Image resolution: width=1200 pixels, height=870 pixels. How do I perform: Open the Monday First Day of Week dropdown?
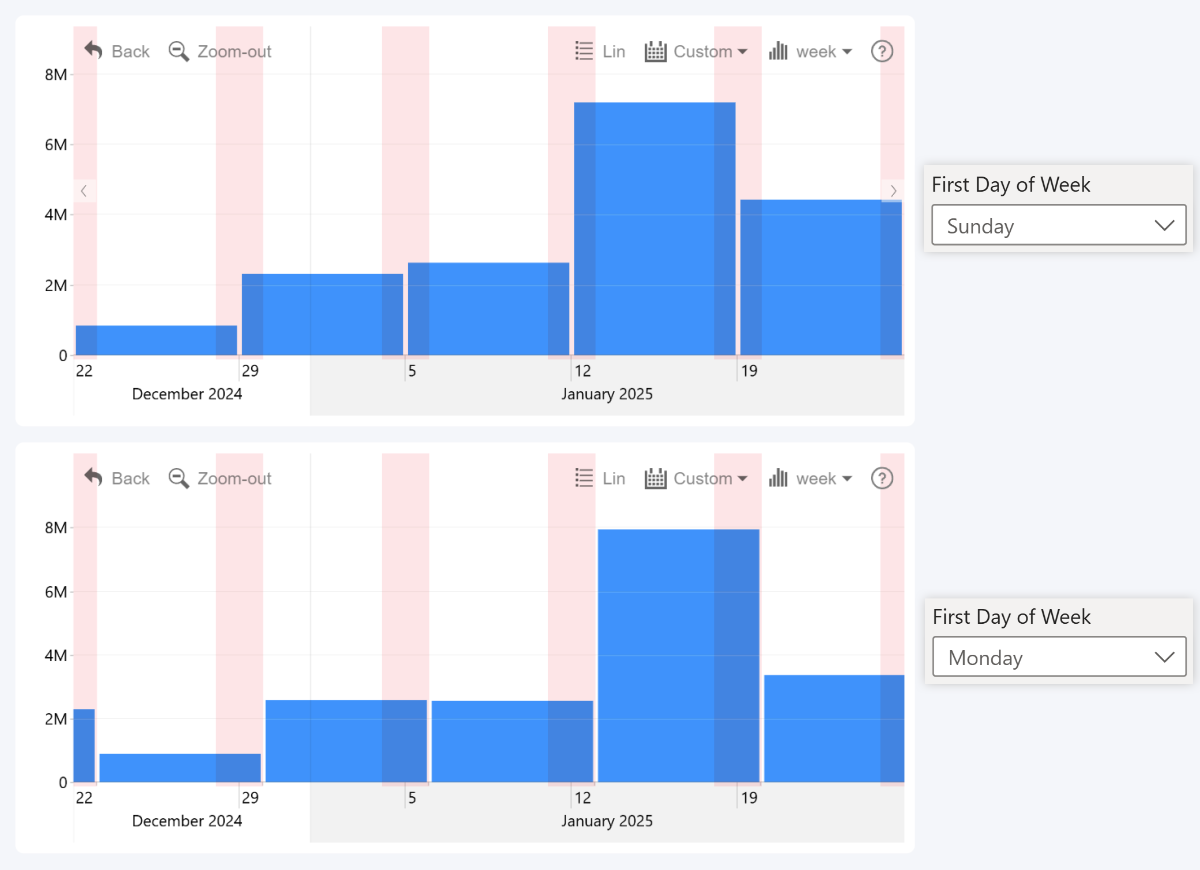[1058, 657]
